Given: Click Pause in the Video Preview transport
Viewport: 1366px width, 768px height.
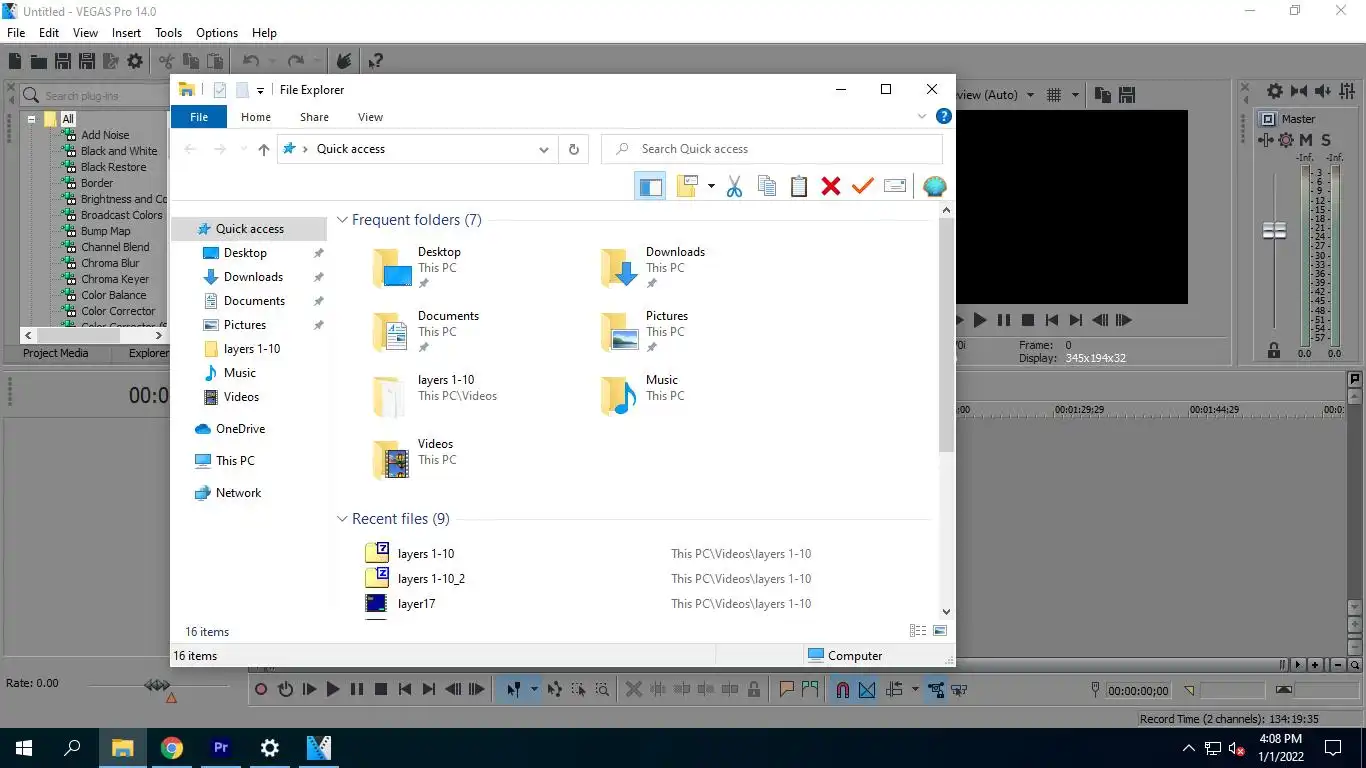Looking at the screenshot, I should 1004,320.
